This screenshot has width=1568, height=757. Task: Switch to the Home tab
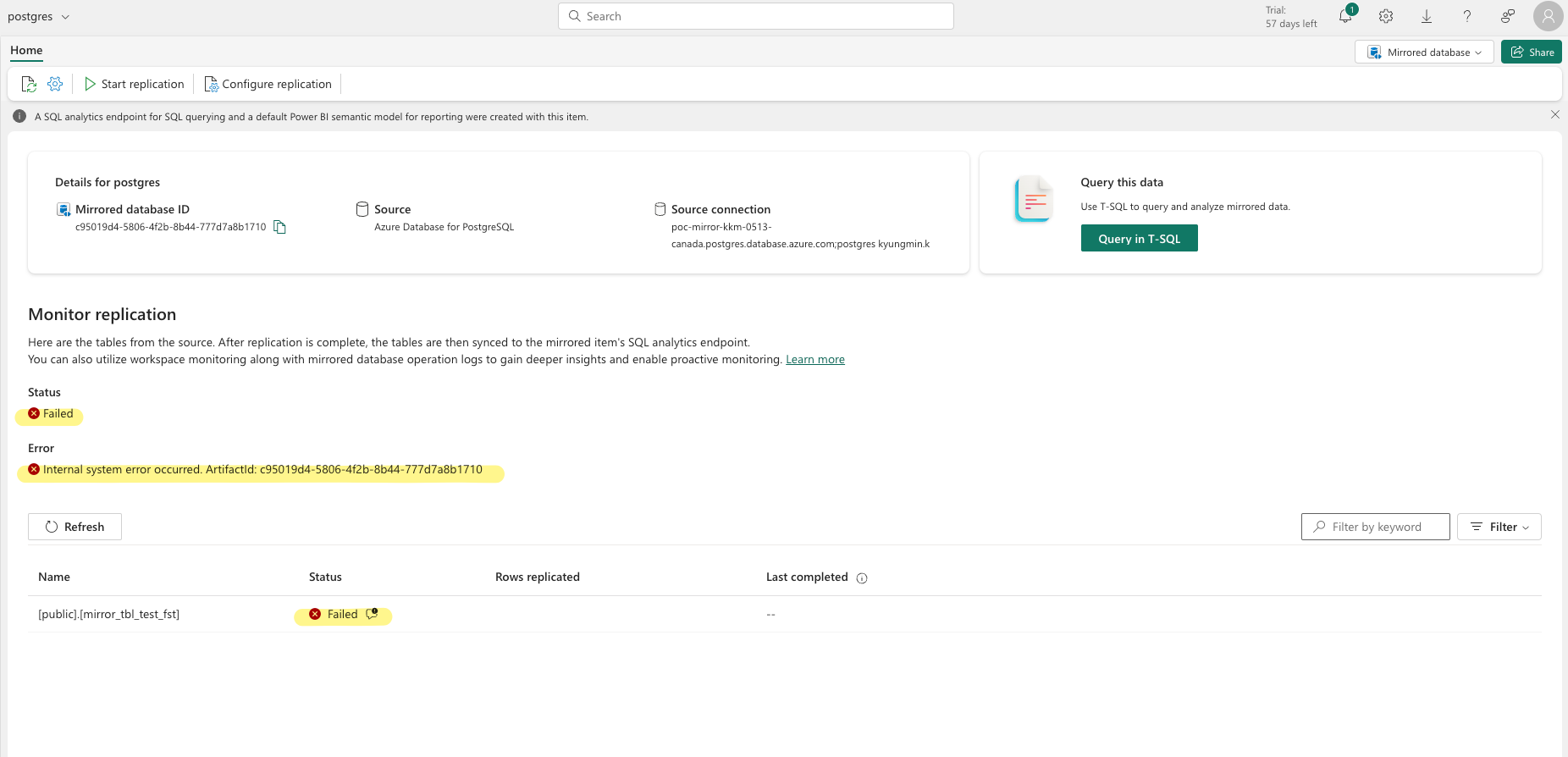[x=26, y=51]
